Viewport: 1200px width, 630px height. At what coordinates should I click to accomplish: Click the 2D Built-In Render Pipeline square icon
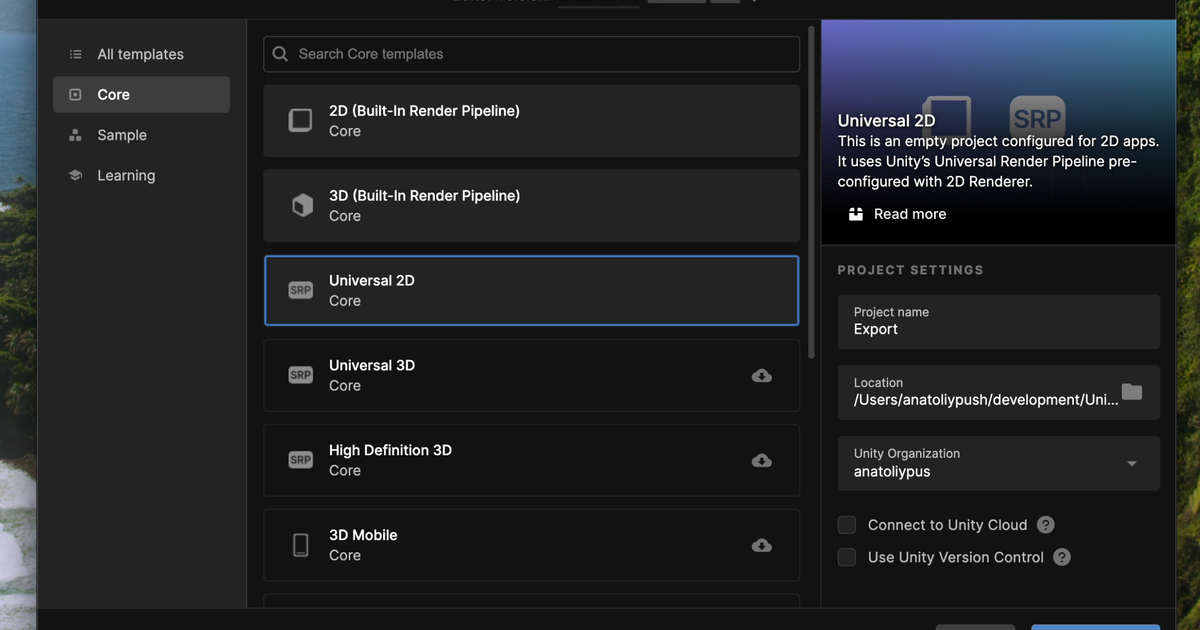pyautogui.click(x=300, y=121)
